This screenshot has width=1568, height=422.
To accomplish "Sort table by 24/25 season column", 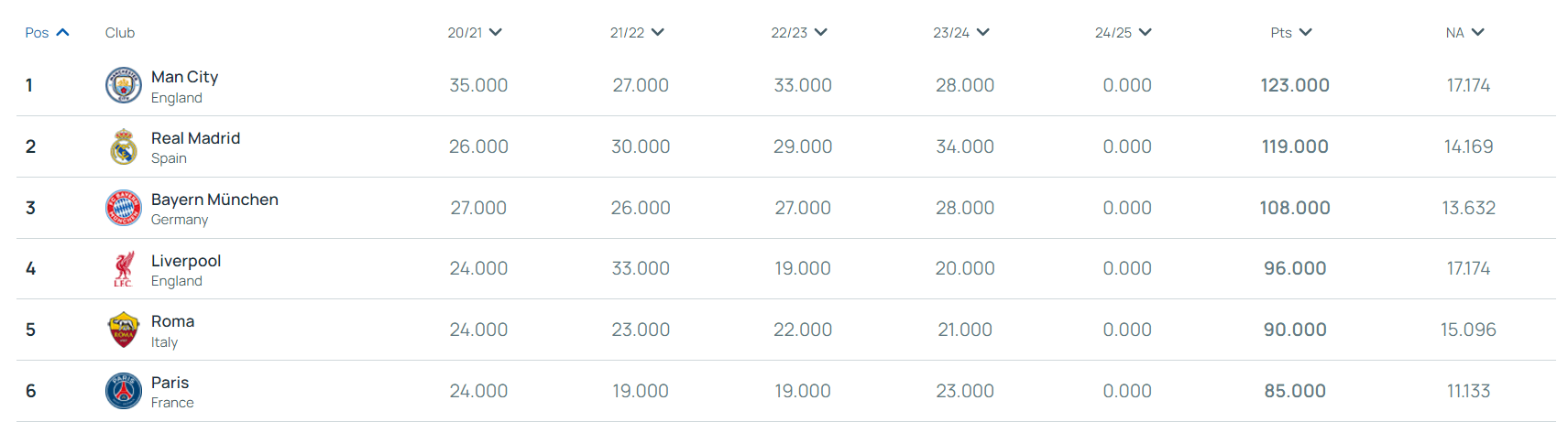I will point(1124,32).
